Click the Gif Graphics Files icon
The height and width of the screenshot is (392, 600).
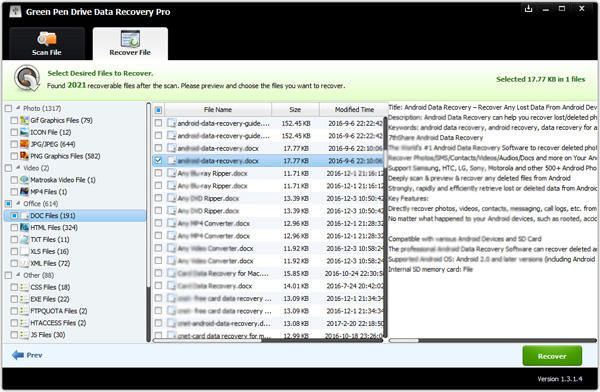click(x=24, y=120)
